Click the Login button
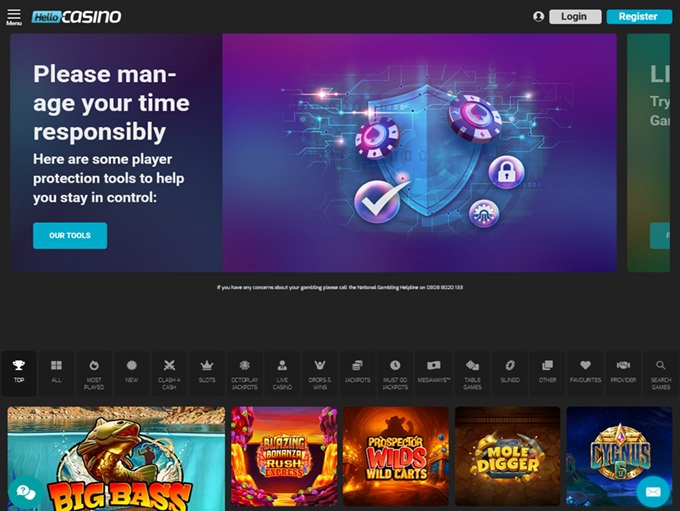Image resolution: width=680 pixels, height=511 pixels. point(575,16)
